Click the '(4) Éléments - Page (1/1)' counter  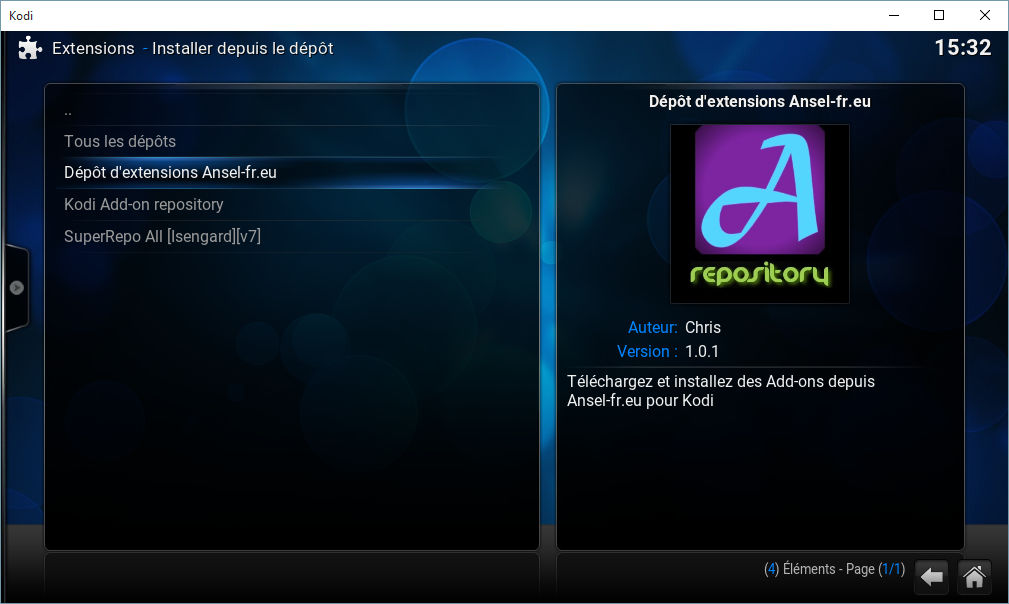[835, 569]
